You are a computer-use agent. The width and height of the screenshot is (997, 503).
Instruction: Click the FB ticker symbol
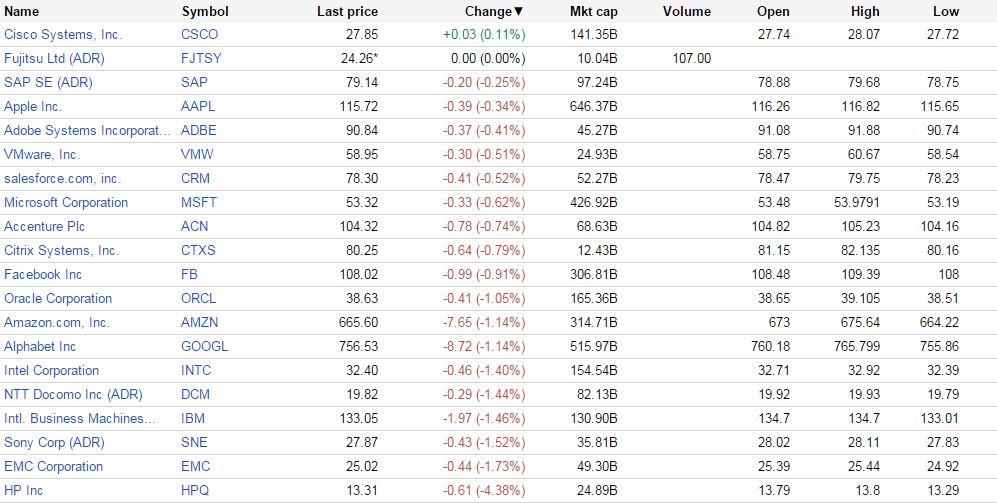pyautogui.click(x=189, y=274)
